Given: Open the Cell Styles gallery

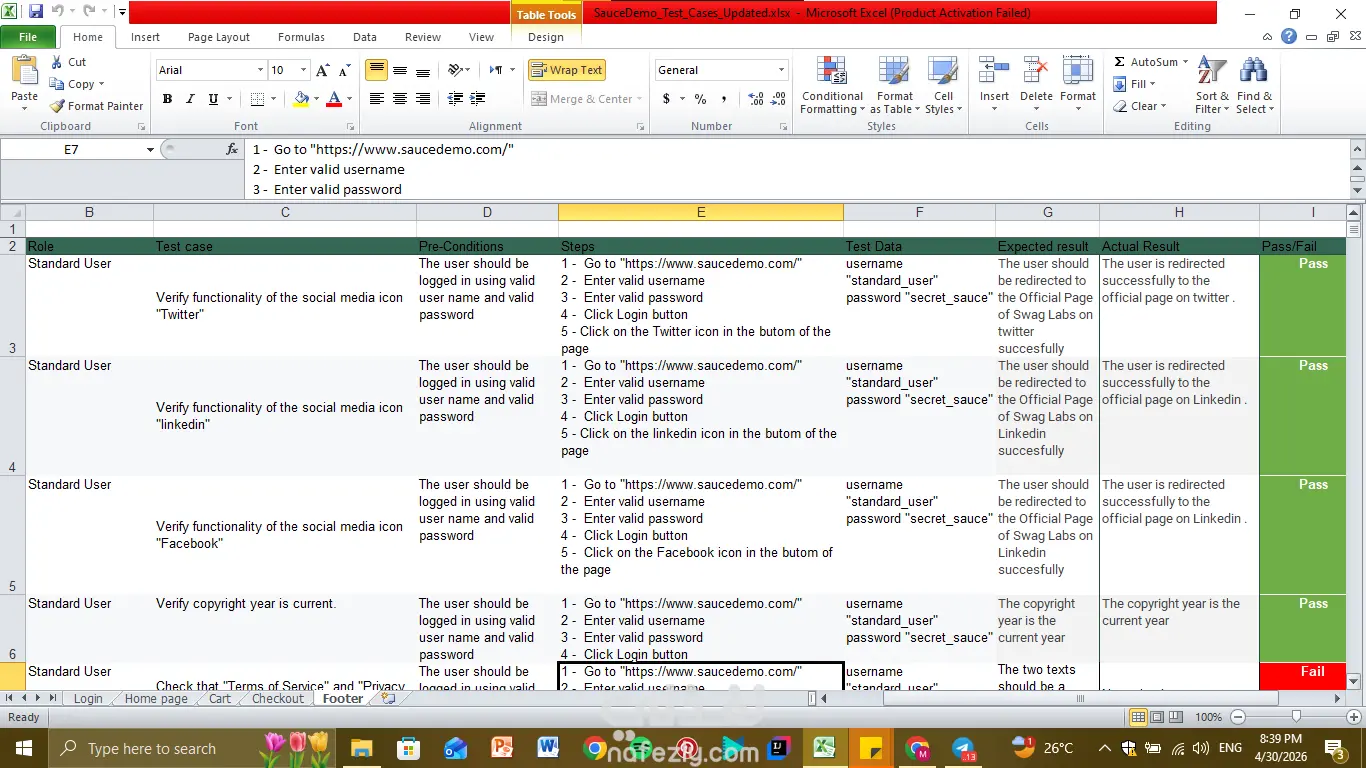Looking at the screenshot, I should point(943,86).
